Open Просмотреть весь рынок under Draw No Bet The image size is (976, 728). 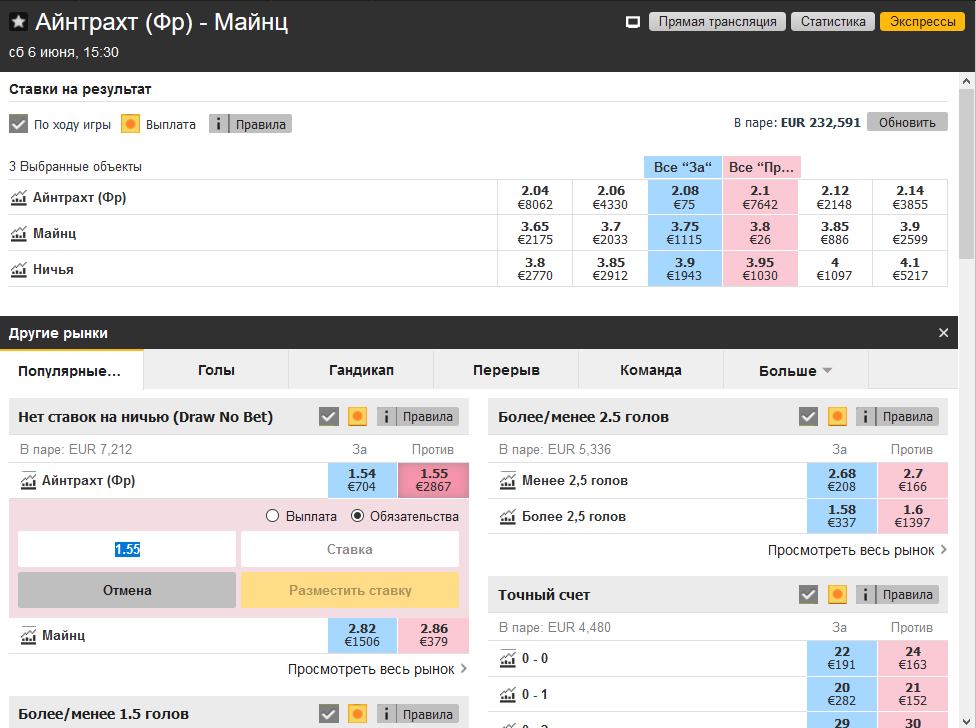(x=377, y=670)
